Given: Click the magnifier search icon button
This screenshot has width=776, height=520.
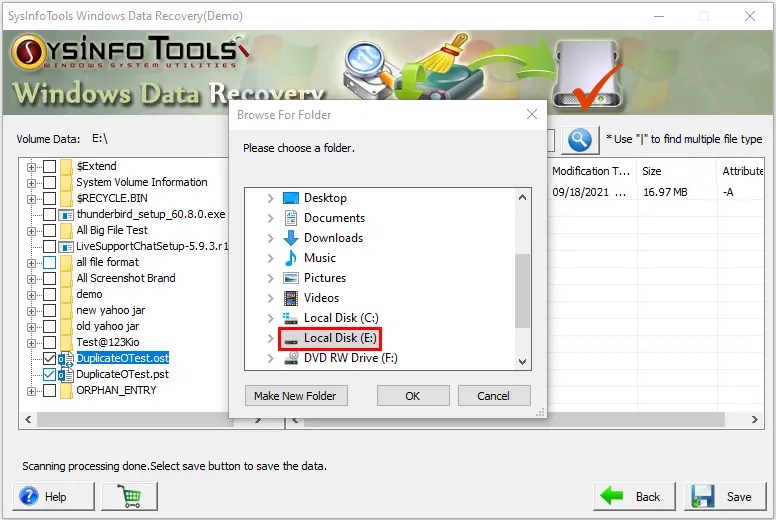Looking at the screenshot, I should [580, 140].
